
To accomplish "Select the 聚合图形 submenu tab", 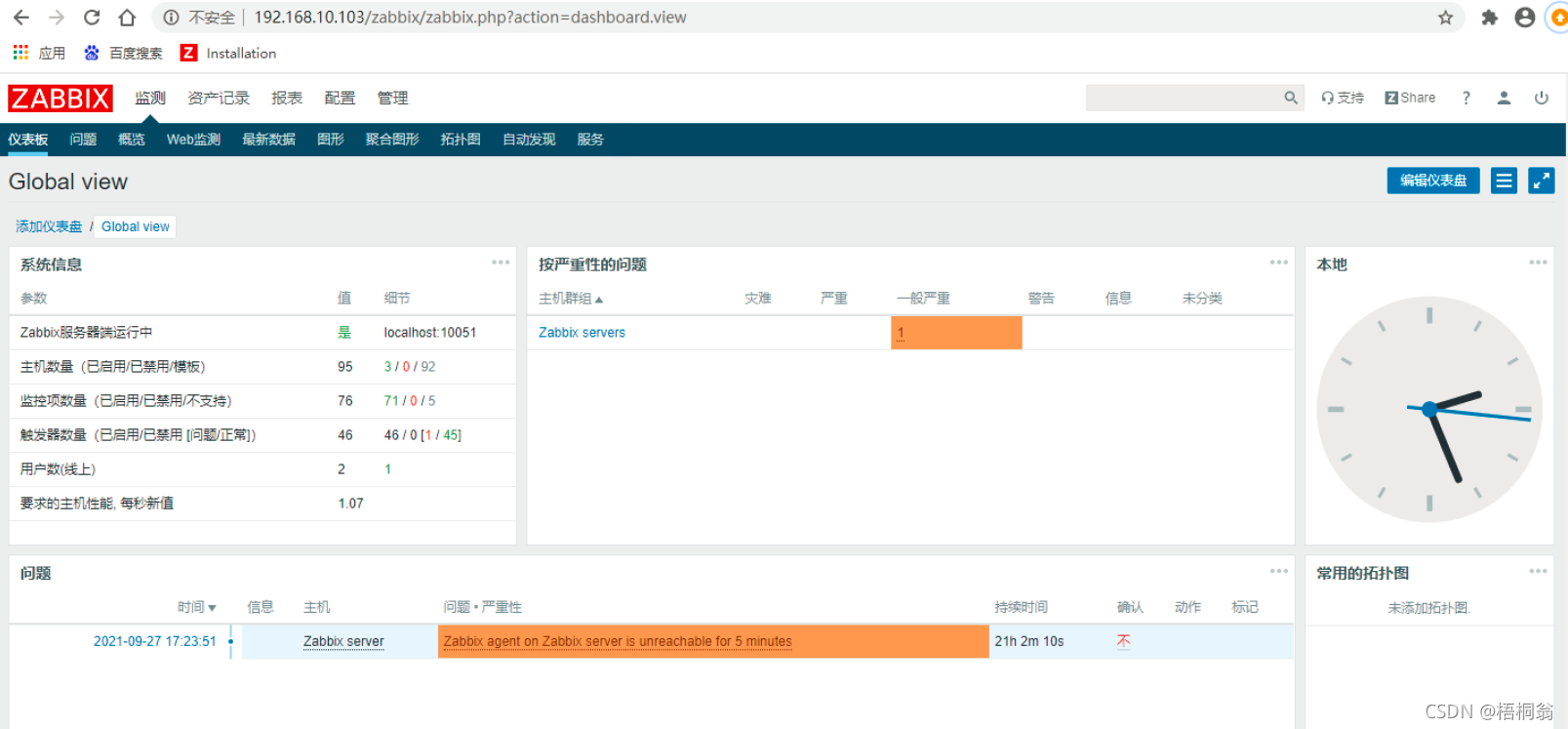I will pyautogui.click(x=392, y=140).
